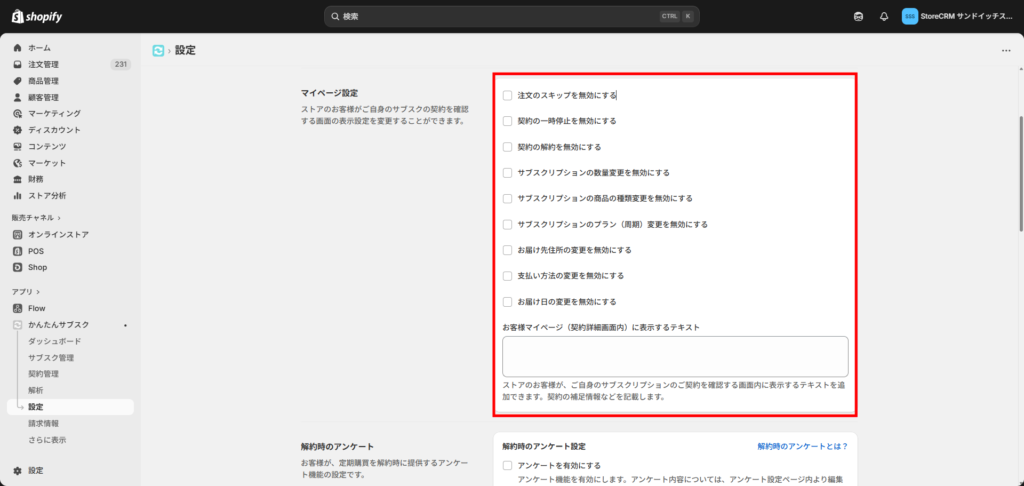
Task: Click the ディスカウント discount icon
Action: click(18, 130)
